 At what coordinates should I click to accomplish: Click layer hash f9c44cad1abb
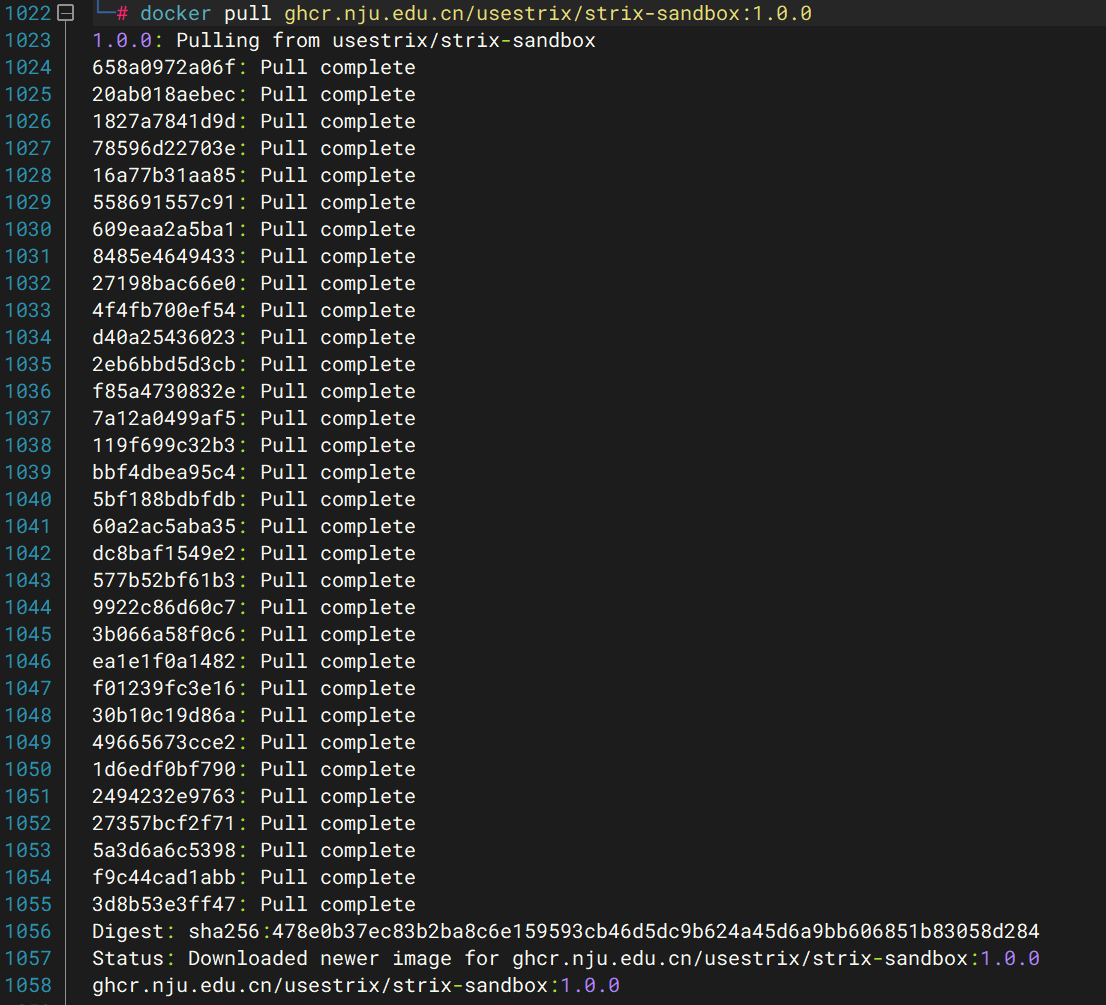(x=164, y=877)
